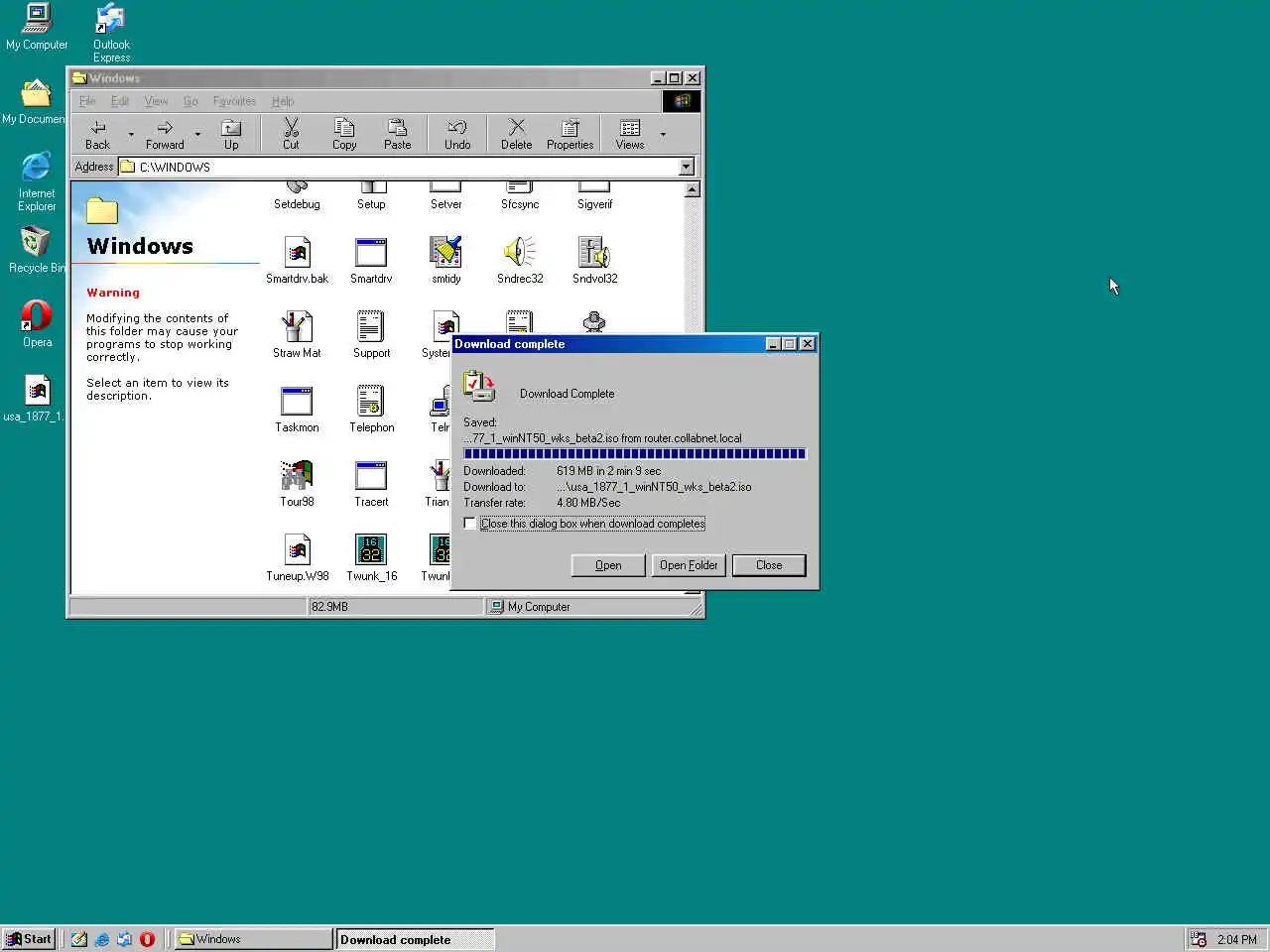1270x952 pixels.
Task: Open the Recycle Bin desktop icon
Action: 36,250
